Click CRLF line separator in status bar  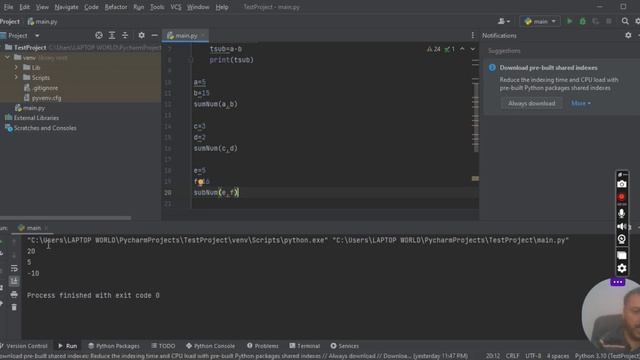(x=512, y=356)
